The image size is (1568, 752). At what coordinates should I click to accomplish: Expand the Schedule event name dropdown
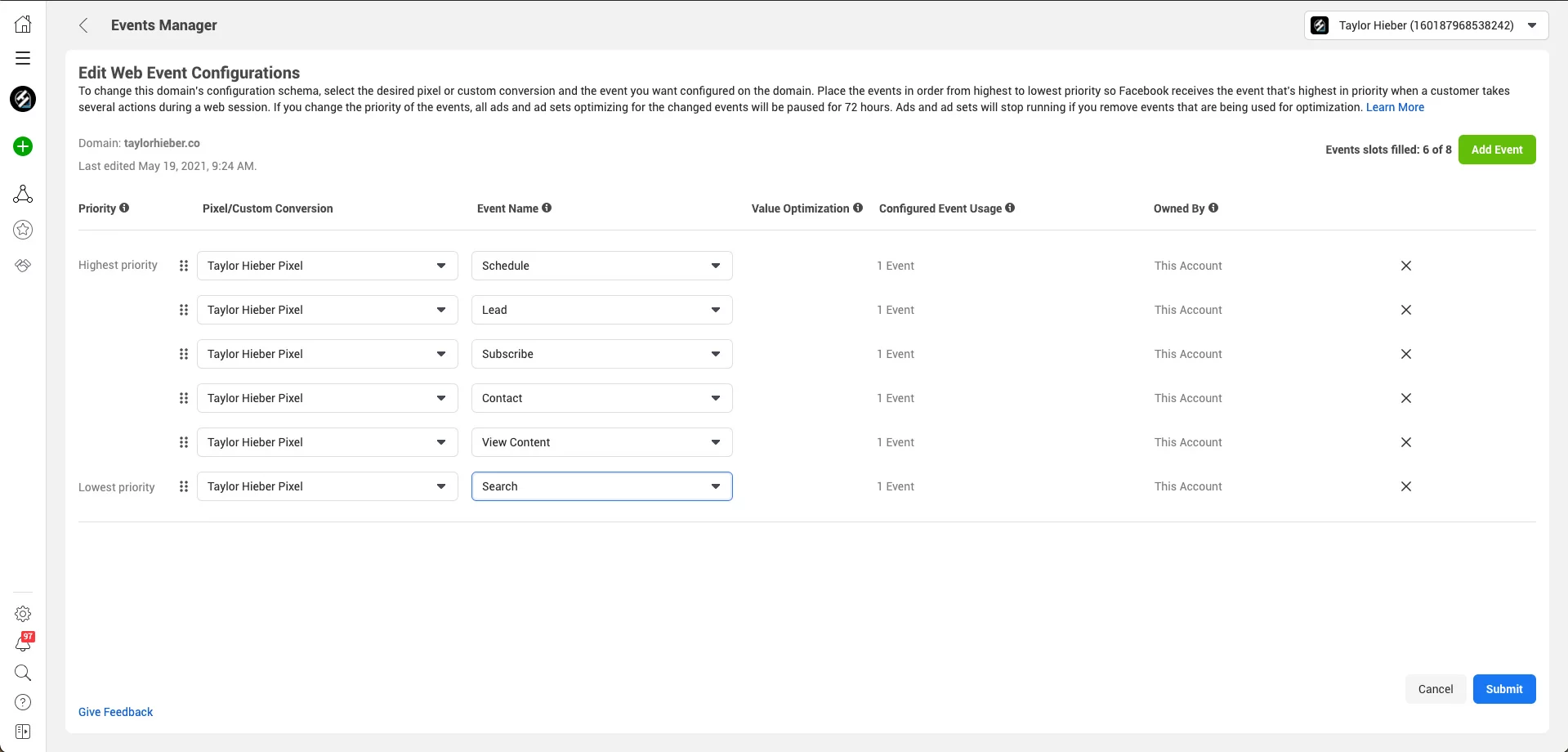[601, 266]
